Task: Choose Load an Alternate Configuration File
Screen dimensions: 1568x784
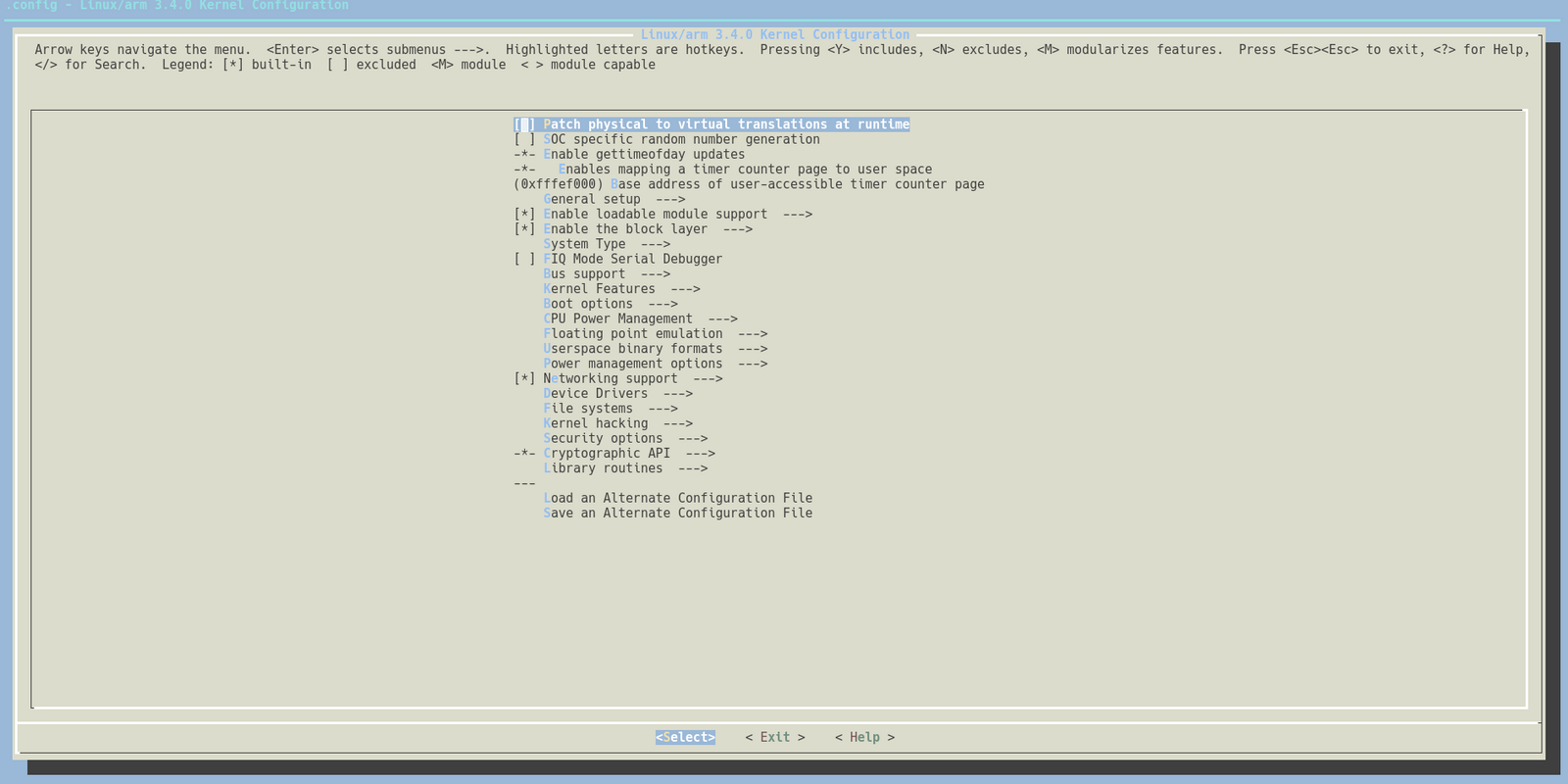Action: 678,498
